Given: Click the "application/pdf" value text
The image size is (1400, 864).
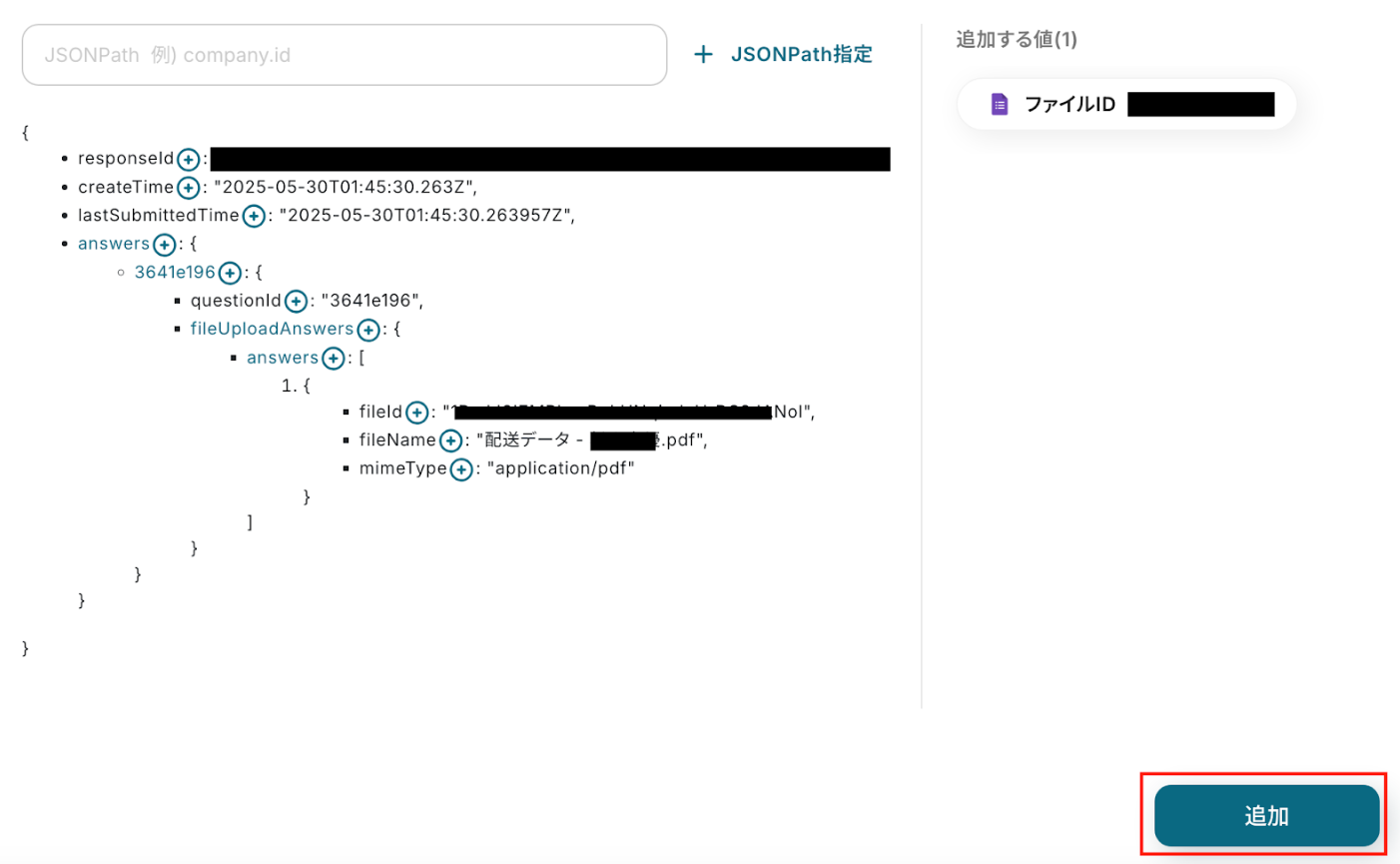Looking at the screenshot, I should [560, 467].
